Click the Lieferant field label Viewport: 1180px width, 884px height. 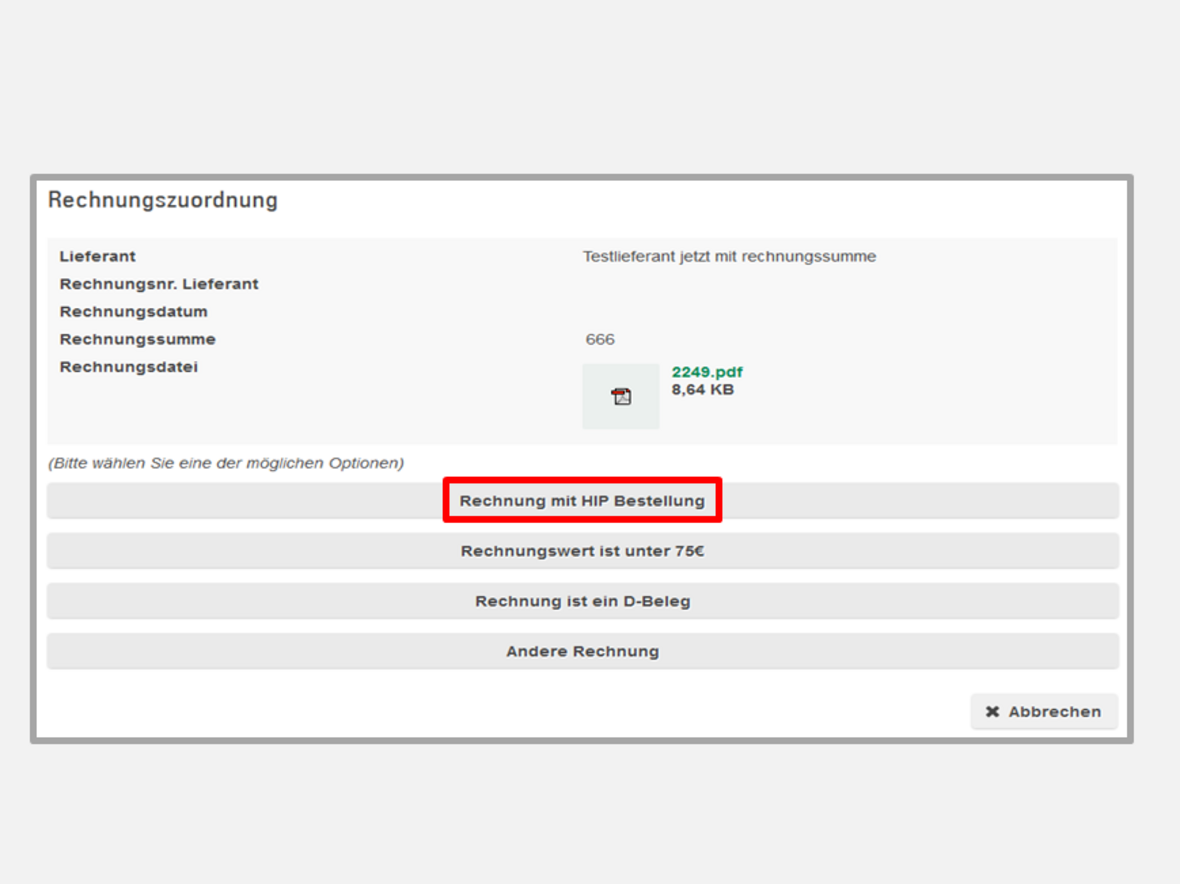click(x=97, y=257)
